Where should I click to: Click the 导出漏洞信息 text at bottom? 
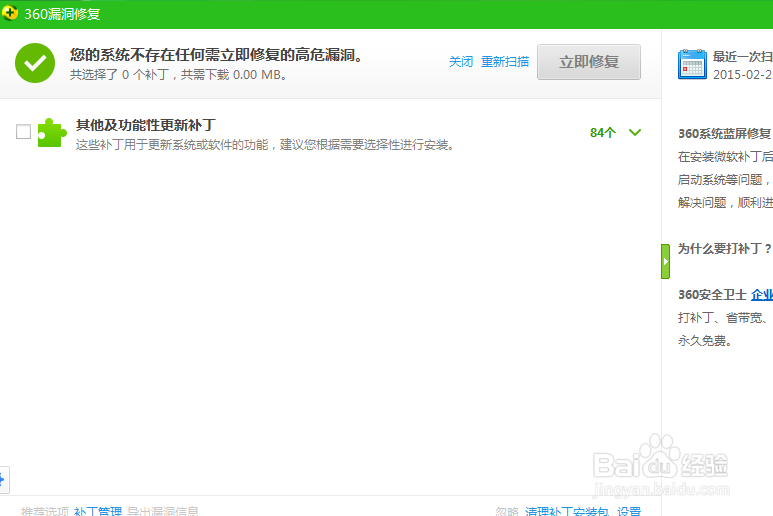[x=163, y=511]
